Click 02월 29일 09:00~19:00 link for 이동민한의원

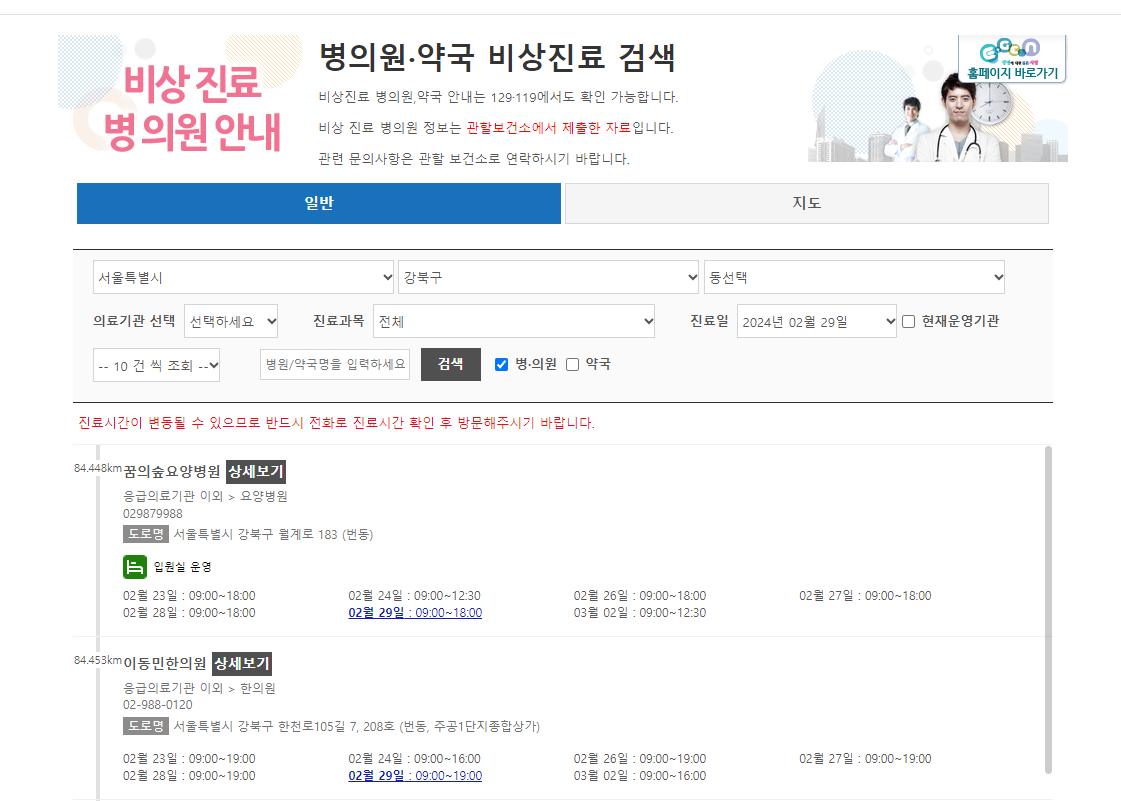[x=415, y=776]
